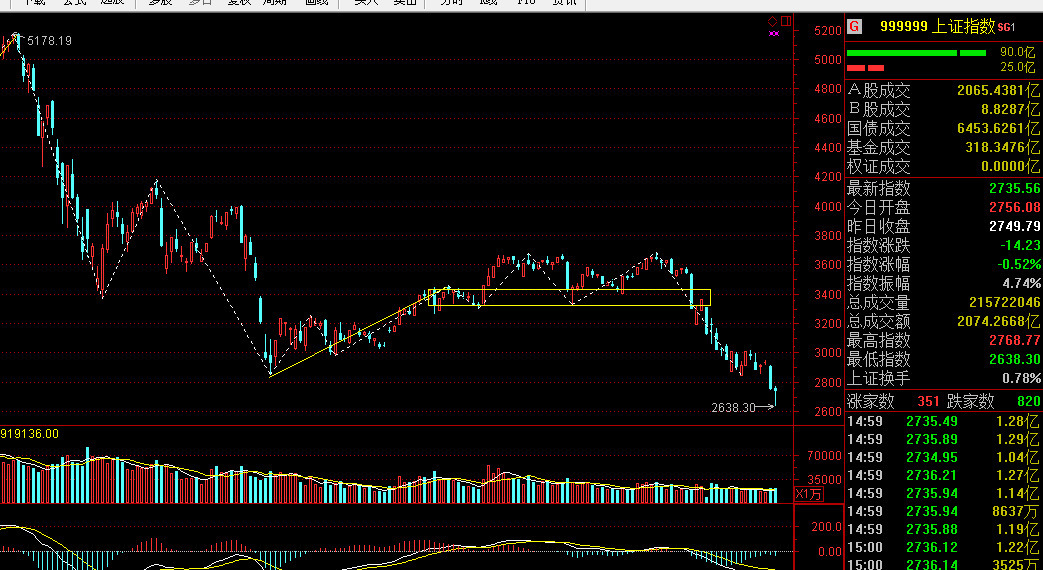Click the 指数涨跌 value -14.23
Image resolution: width=1043 pixels, height=570 pixels.
click(1020, 245)
